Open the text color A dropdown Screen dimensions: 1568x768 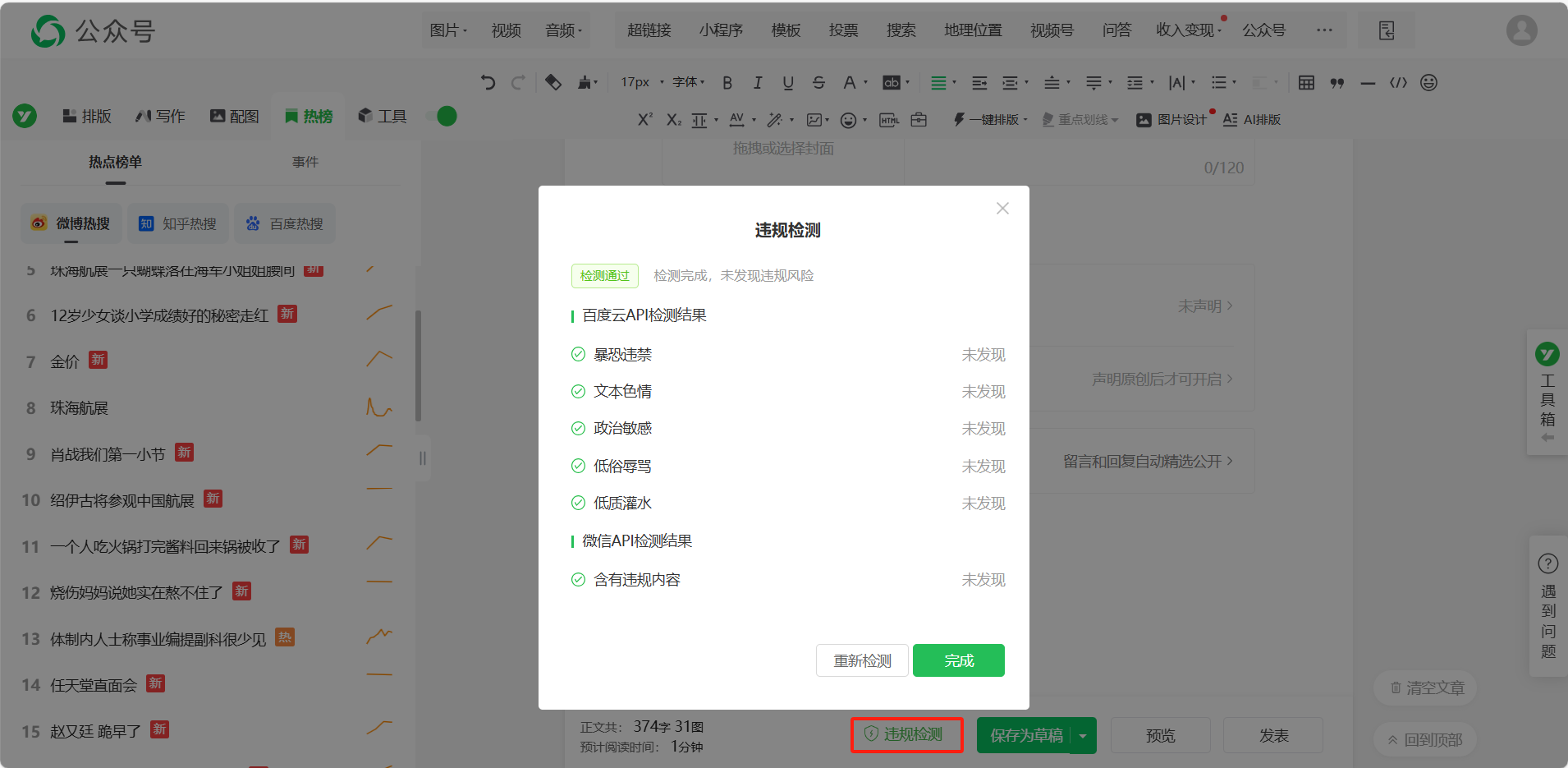click(855, 82)
